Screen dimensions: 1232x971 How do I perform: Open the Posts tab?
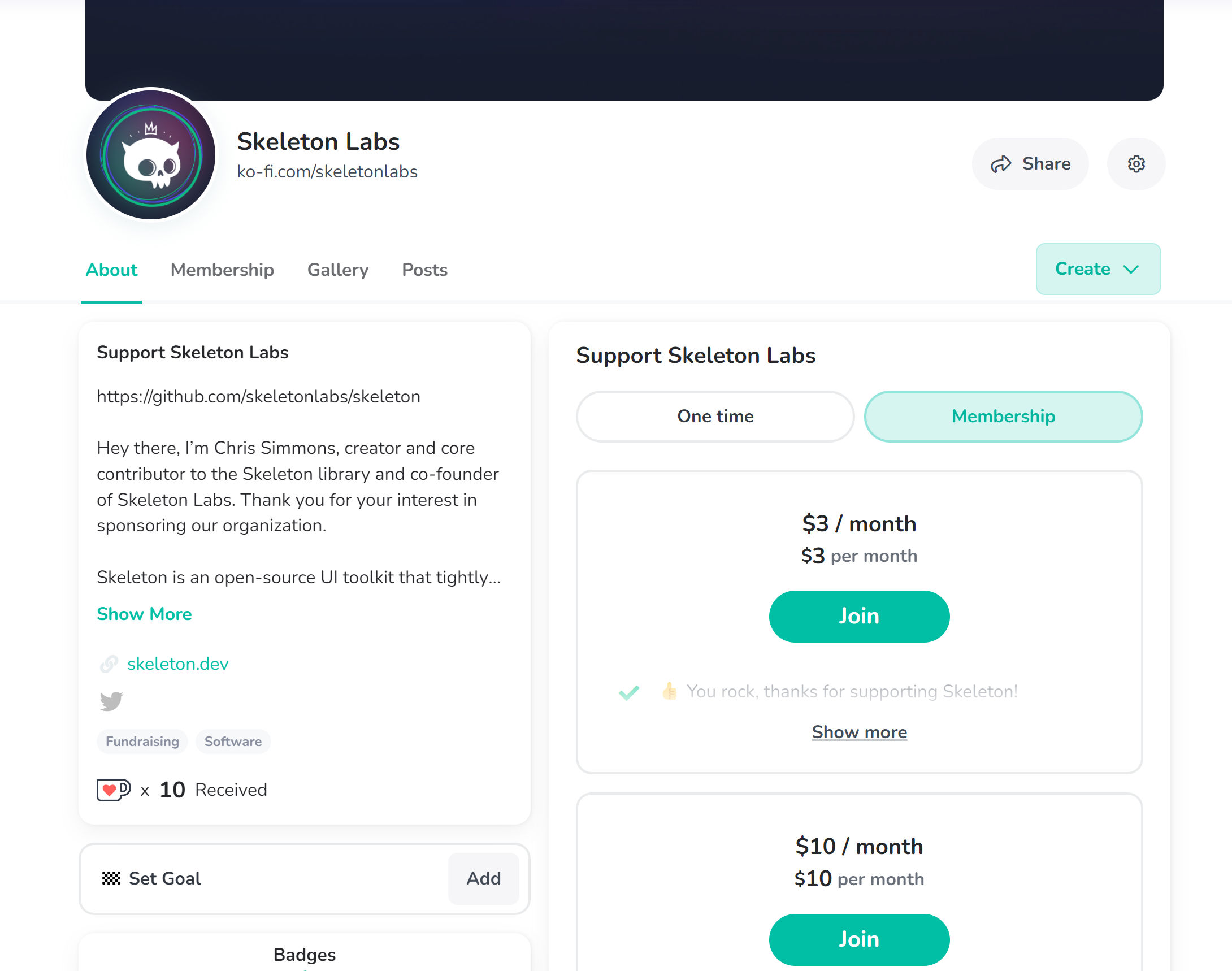pos(424,270)
